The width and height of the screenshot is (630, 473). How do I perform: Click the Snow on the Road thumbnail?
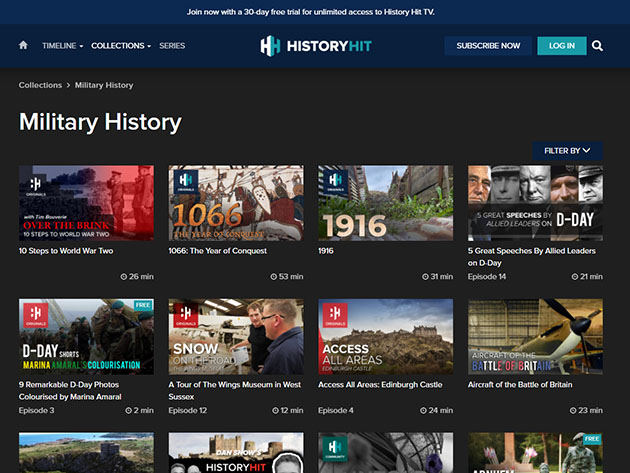click(x=236, y=336)
